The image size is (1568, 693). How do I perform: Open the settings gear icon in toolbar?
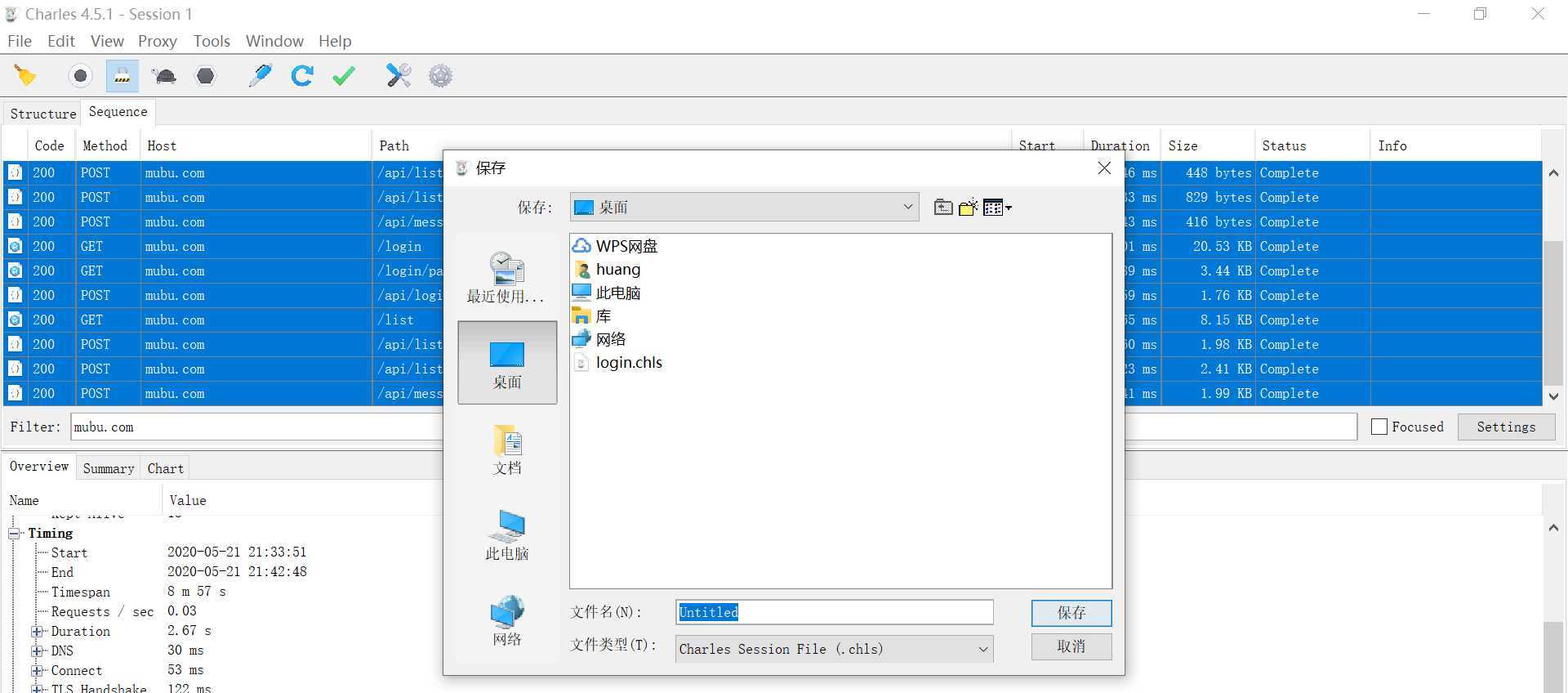(440, 76)
